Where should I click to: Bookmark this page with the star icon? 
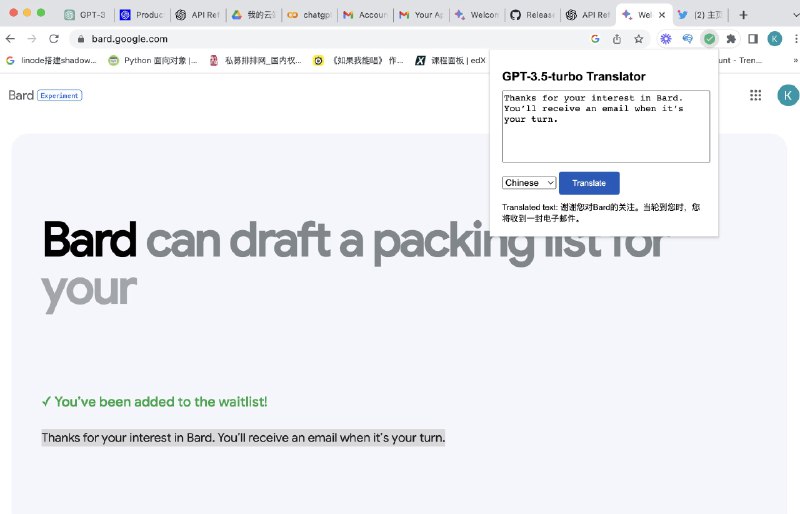coord(638,39)
